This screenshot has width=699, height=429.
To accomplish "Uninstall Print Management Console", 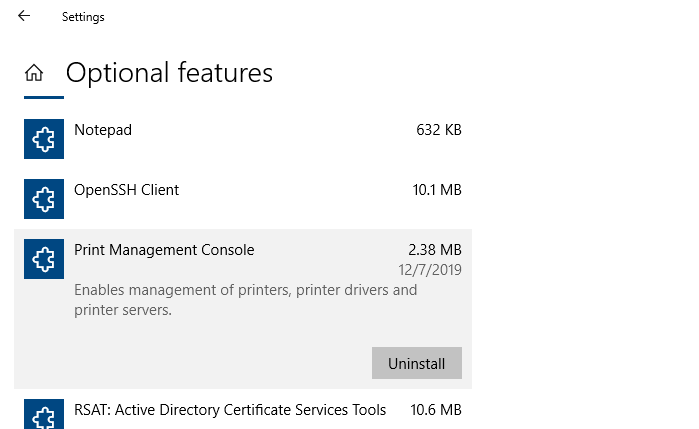I will [x=417, y=363].
